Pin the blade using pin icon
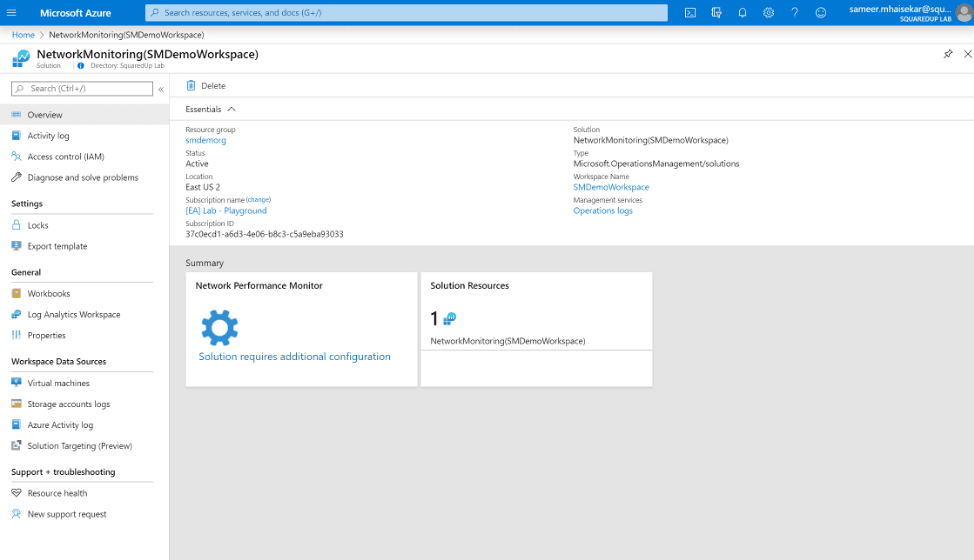The image size is (974, 560). point(948,54)
